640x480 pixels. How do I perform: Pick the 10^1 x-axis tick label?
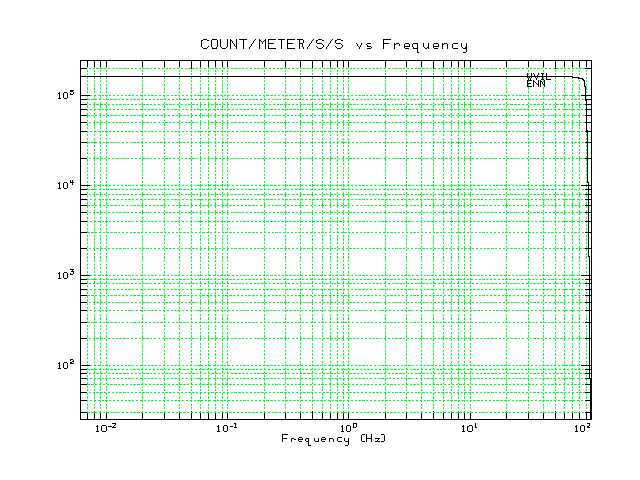(x=468, y=428)
